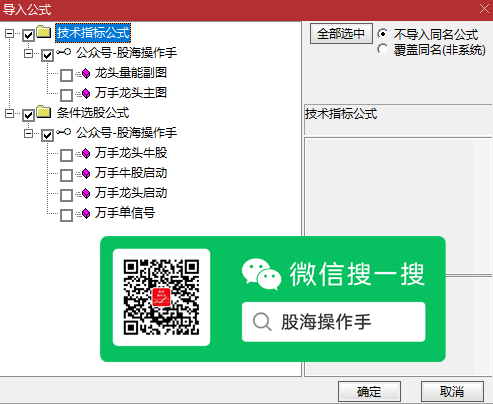Click the magnifier icon in the search box
The image size is (493, 404).
tap(262, 322)
